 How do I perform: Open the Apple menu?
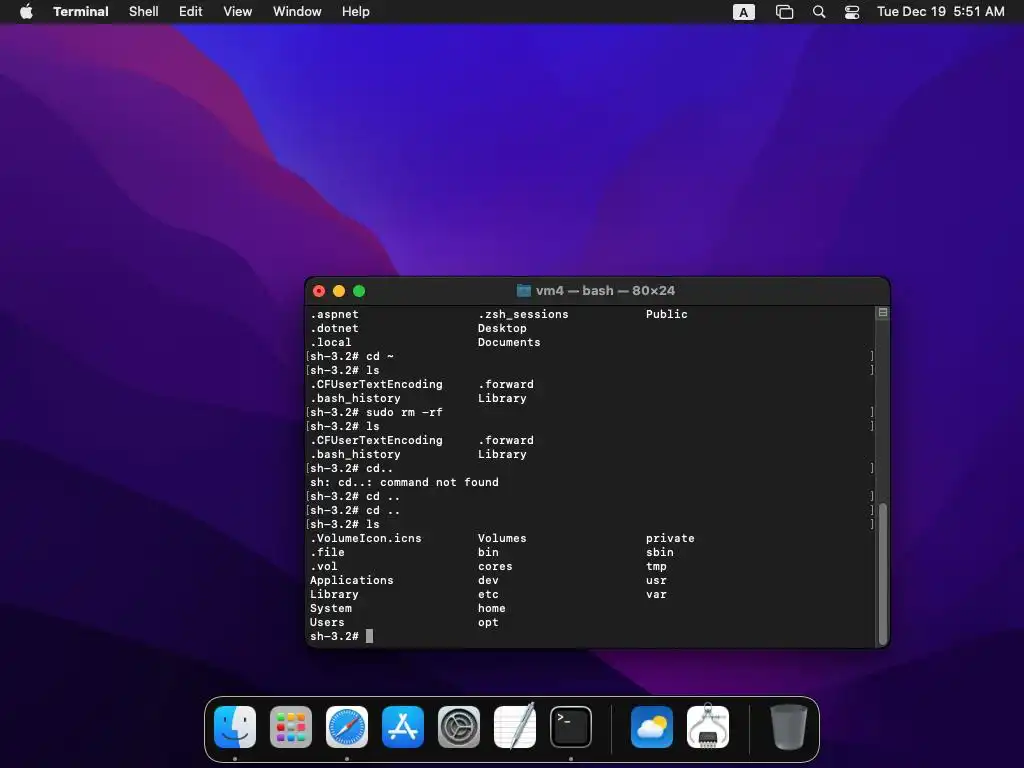(x=26, y=12)
